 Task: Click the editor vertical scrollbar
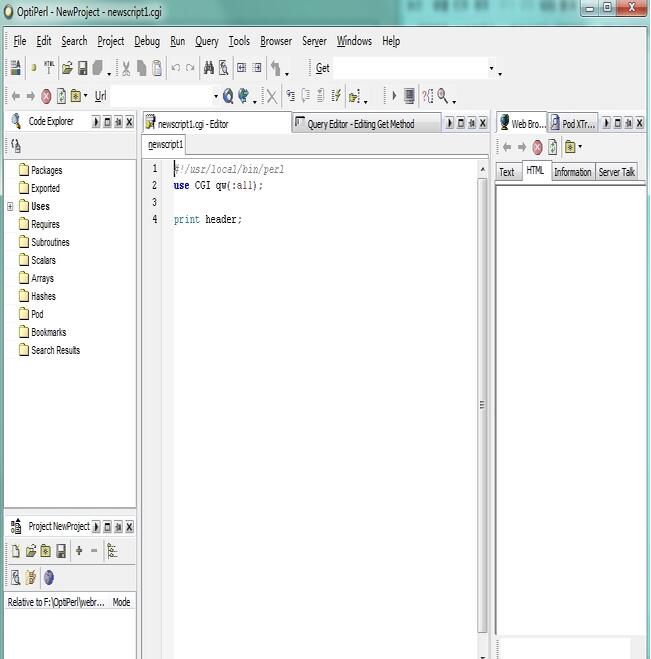(x=482, y=405)
